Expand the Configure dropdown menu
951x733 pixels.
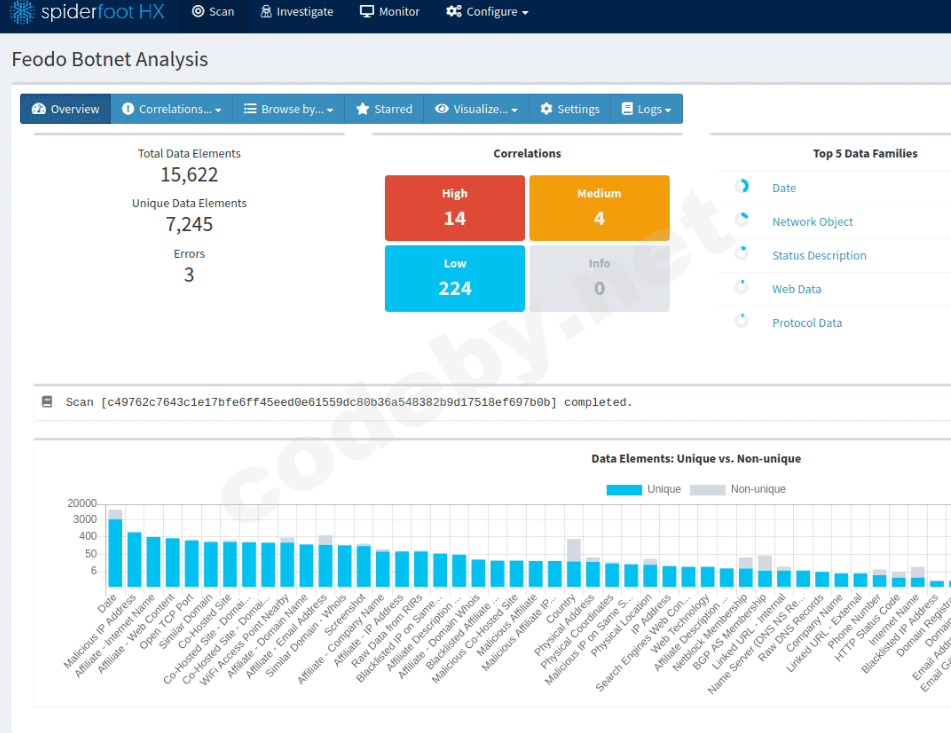pos(487,12)
